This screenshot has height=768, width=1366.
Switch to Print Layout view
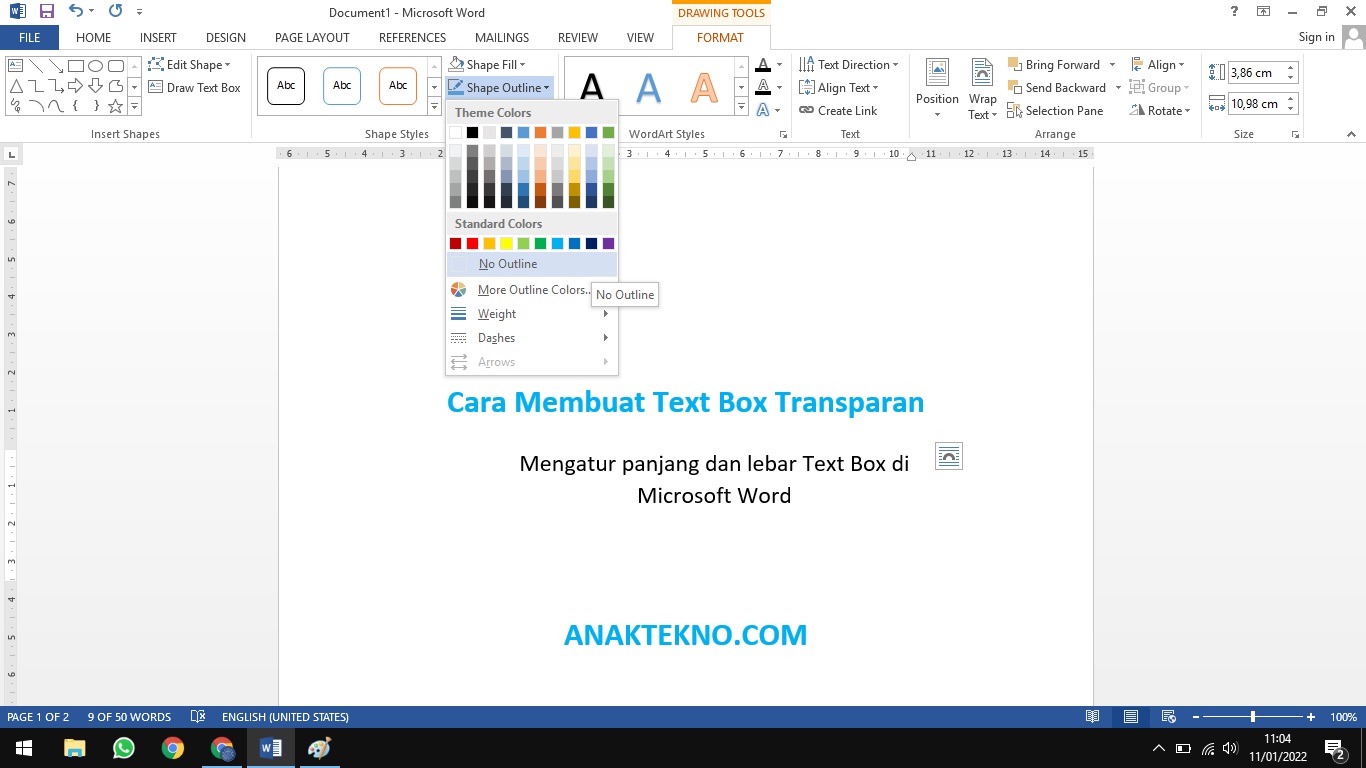[1131, 717]
